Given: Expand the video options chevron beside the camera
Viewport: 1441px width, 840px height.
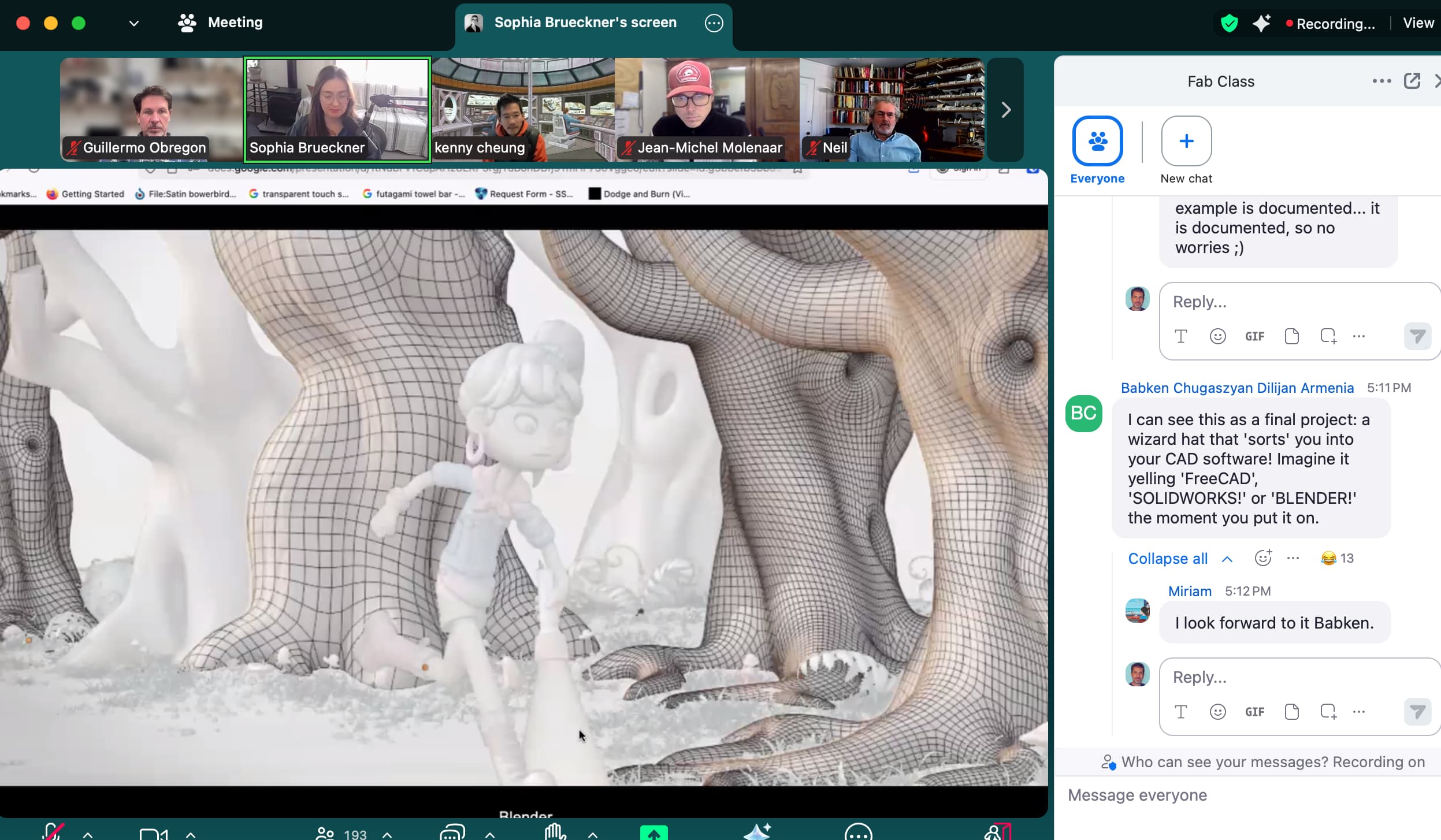Looking at the screenshot, I should [191, 834].
